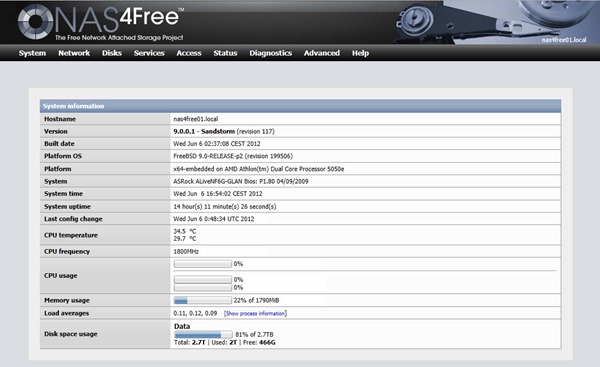The image size is (600, 367).
Task: Click the CPU usage row label
Action: coord(60,276)
